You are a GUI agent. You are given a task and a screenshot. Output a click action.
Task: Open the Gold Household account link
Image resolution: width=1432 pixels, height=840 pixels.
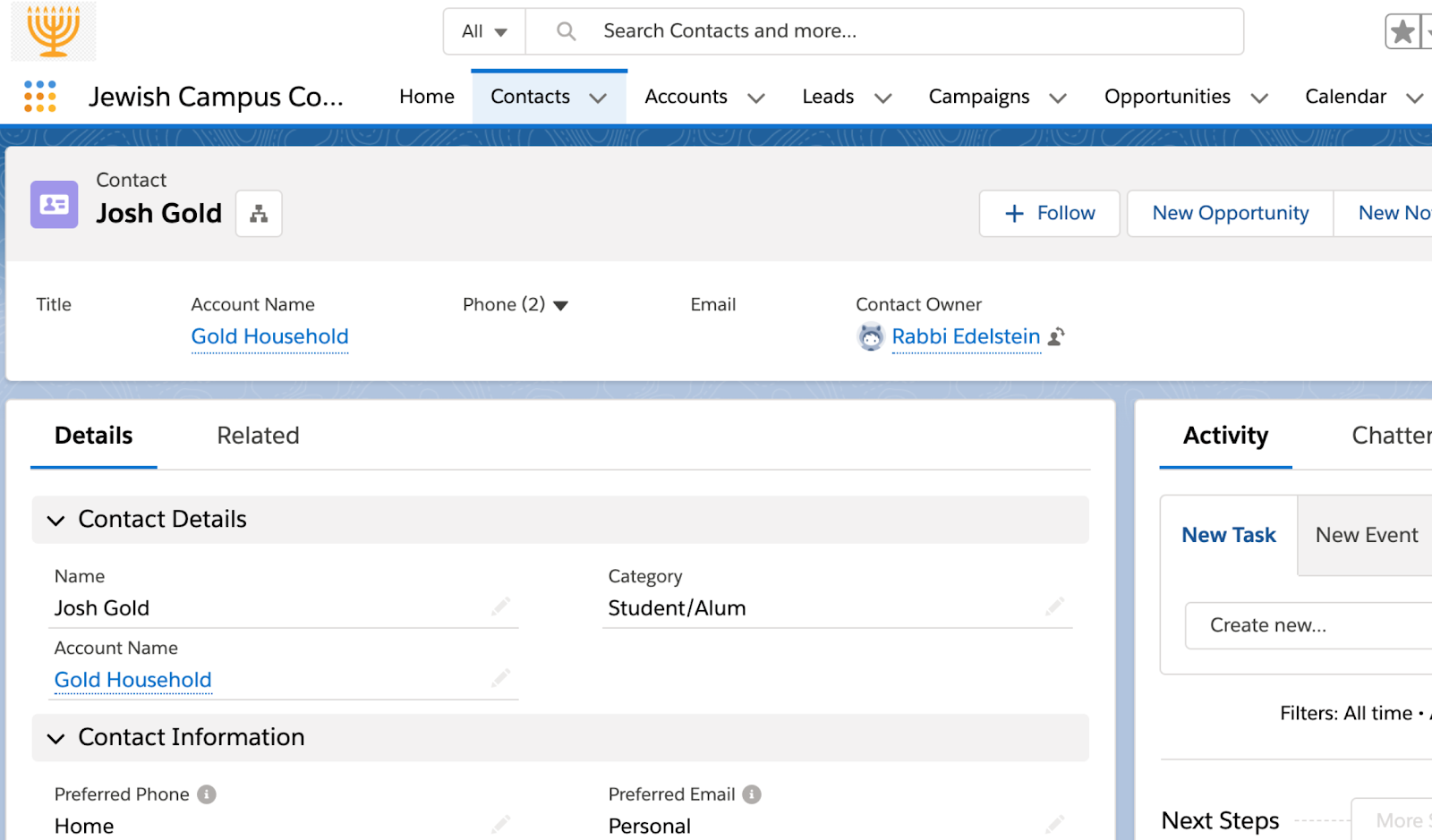coord(269,337)
